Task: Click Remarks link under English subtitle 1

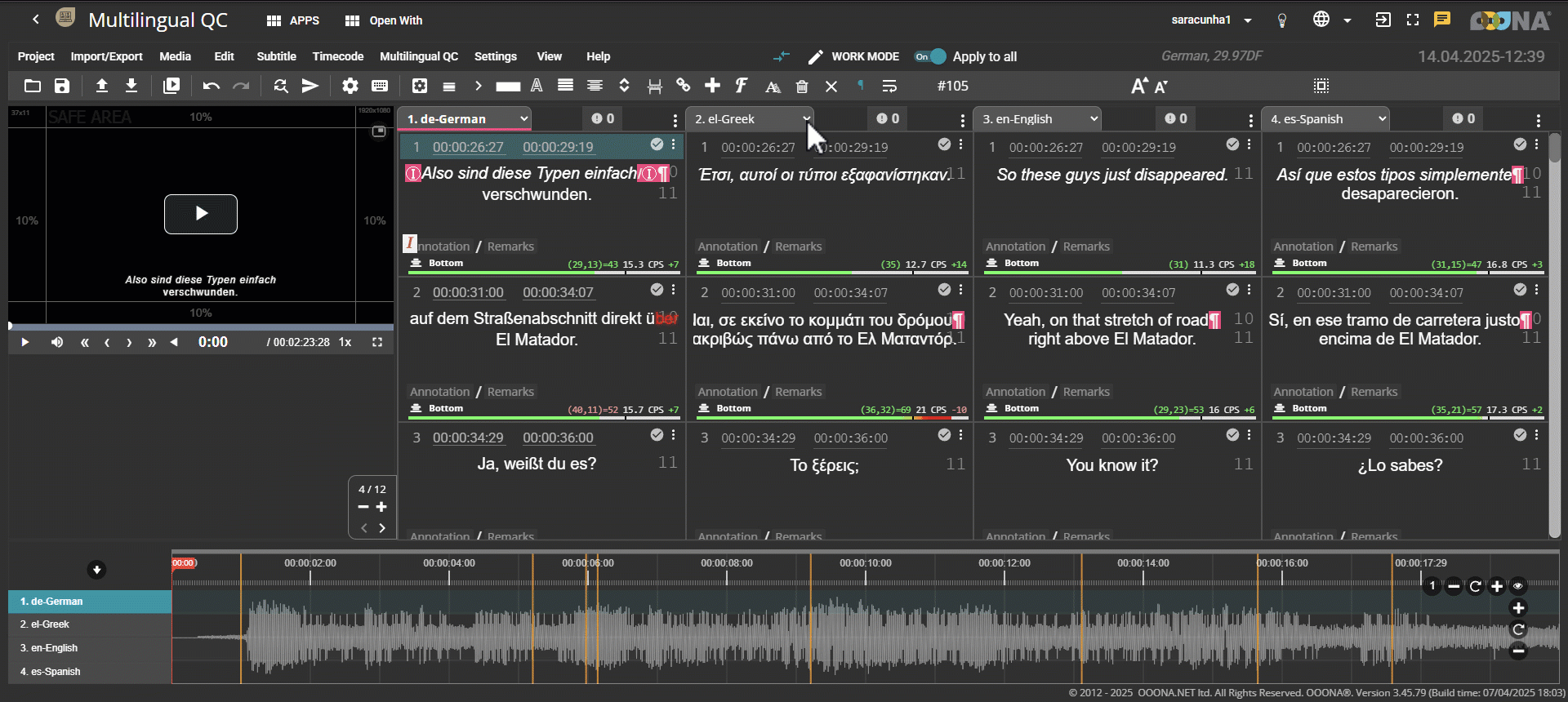Action: (x=1086, y=247)
